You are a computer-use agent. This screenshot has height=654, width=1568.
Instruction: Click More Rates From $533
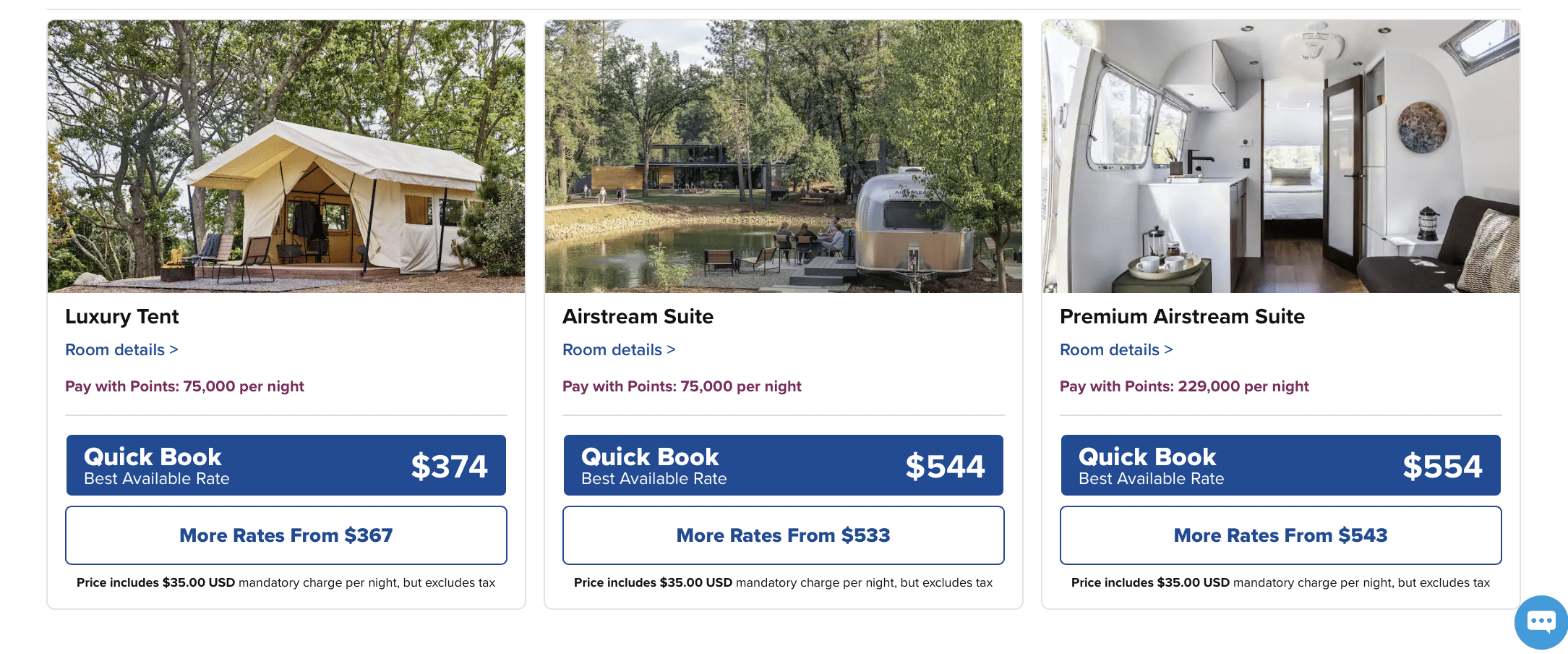tap(783, 535)
